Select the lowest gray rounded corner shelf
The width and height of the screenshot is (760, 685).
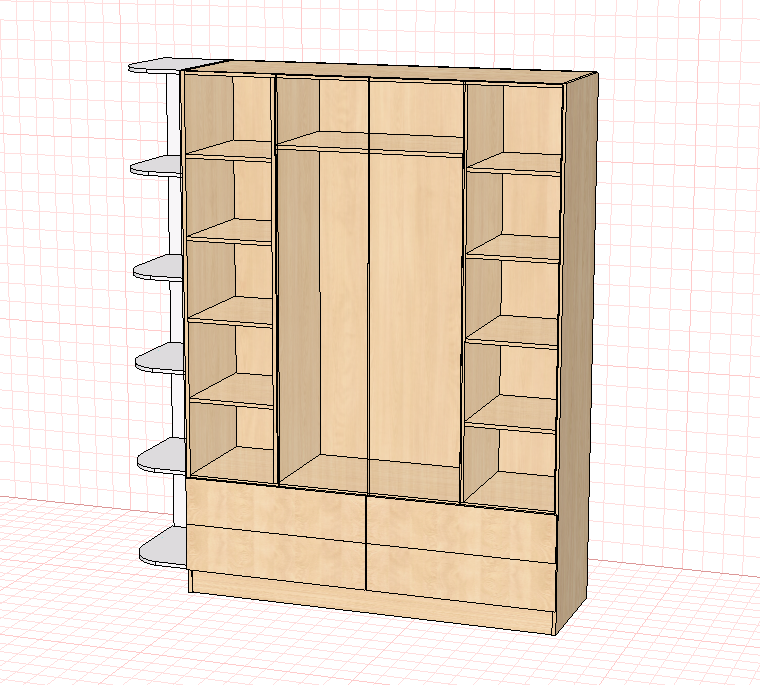[163, 547]
